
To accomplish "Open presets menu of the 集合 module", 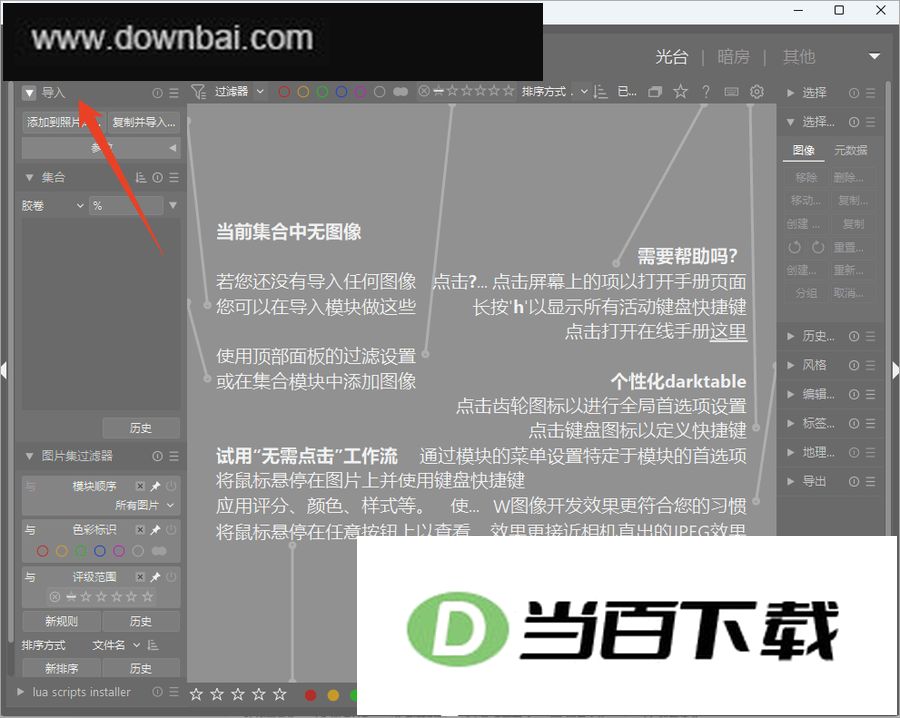I will pyautogui.click(x=174, y=178).
